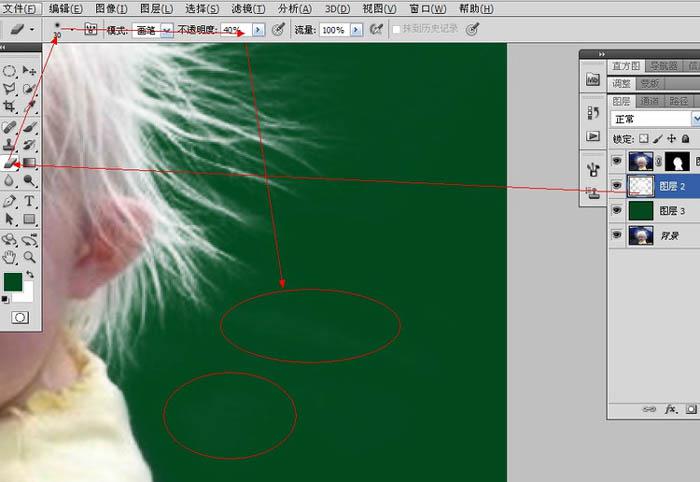Screen dimensions: 700x482
Task: Click the dark green foreground color swatch
Action: [x=12, y=282]
